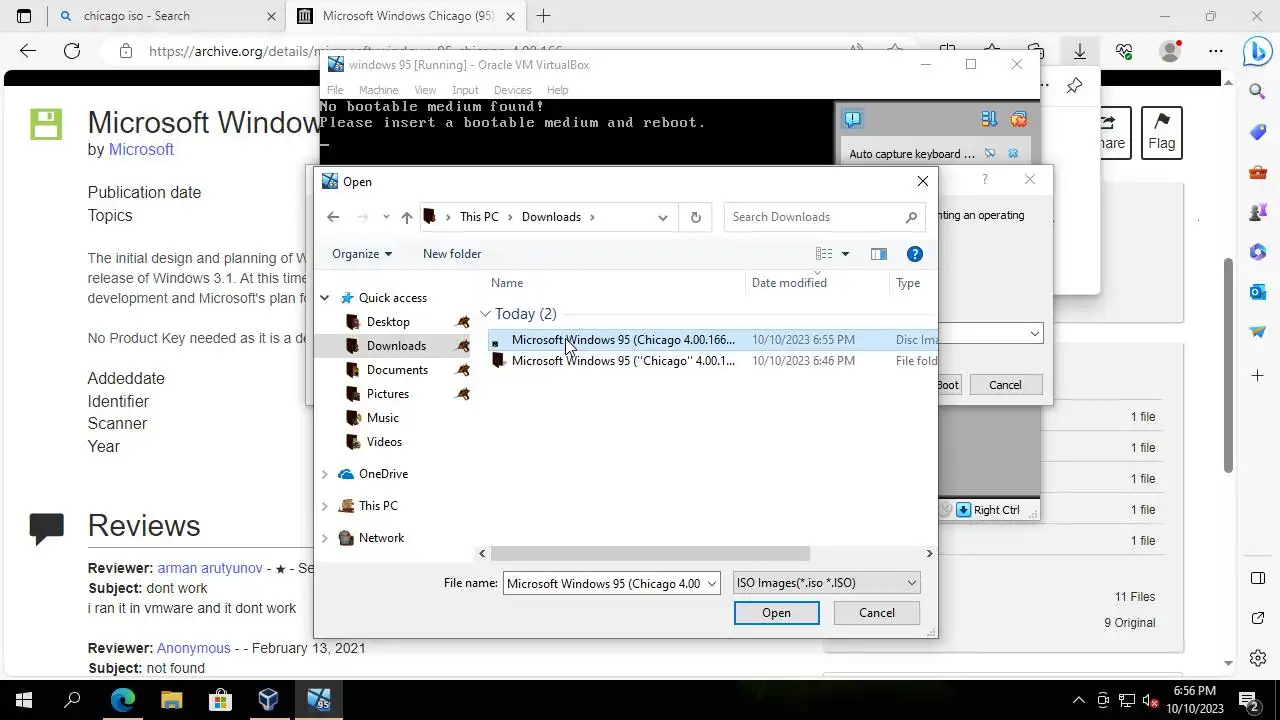
Task: Select Downloads in the navigation pane
Action: (396, 346)
